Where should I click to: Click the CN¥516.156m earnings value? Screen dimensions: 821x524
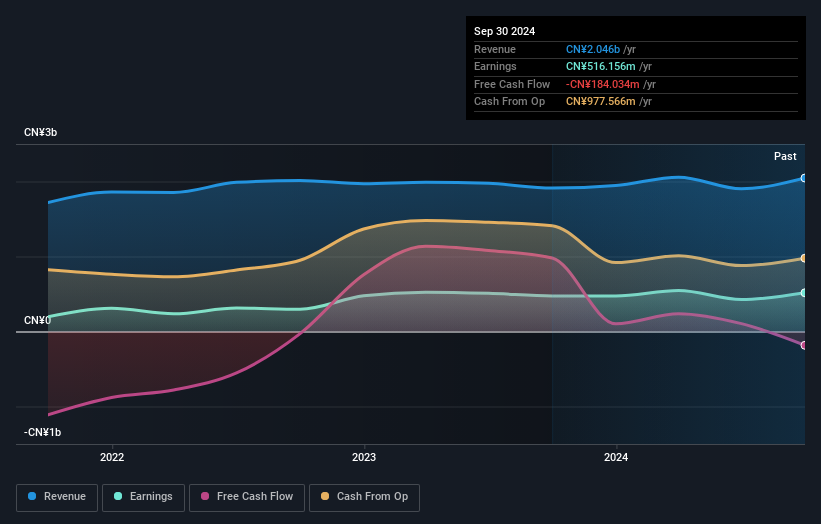coord(601,66)
